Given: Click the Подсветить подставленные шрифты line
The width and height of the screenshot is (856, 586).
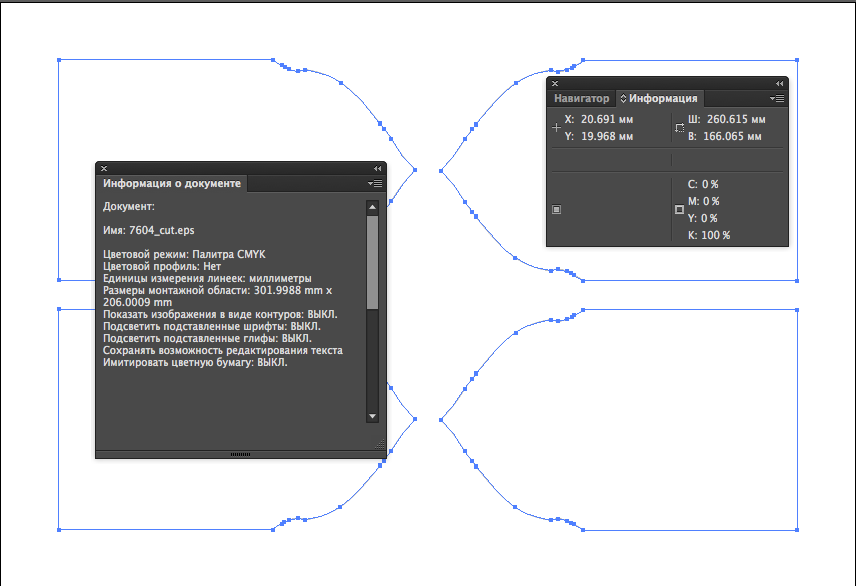Looking at the screenshot, I should 212,326.
